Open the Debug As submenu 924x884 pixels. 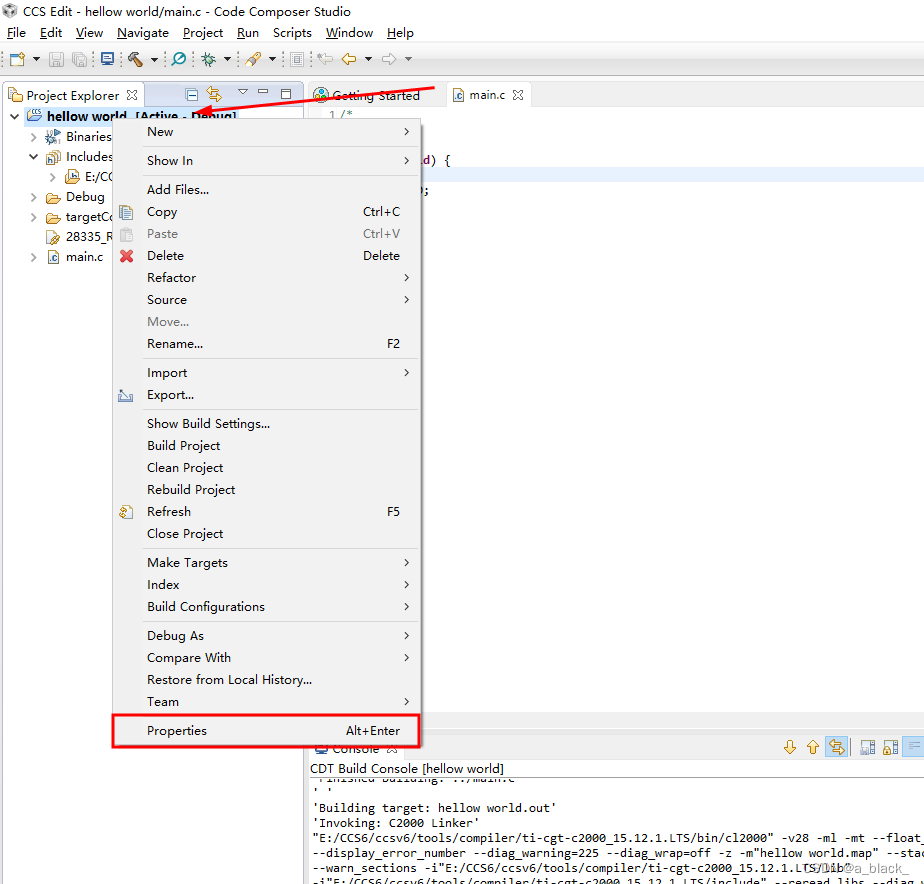click(x=266, y=636)
